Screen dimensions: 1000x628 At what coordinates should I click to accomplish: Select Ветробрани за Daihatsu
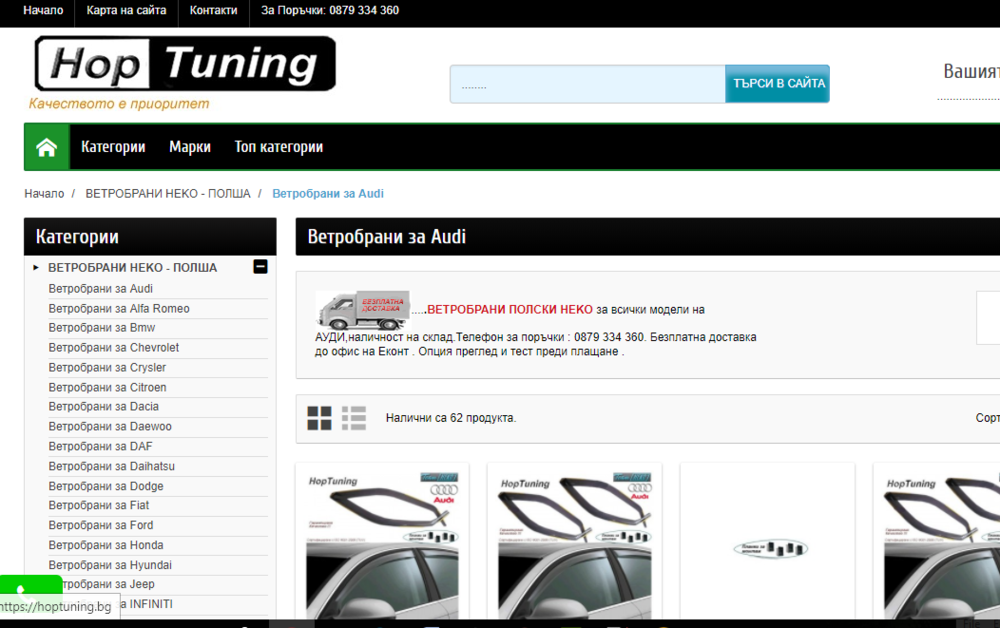coord(112,467)
